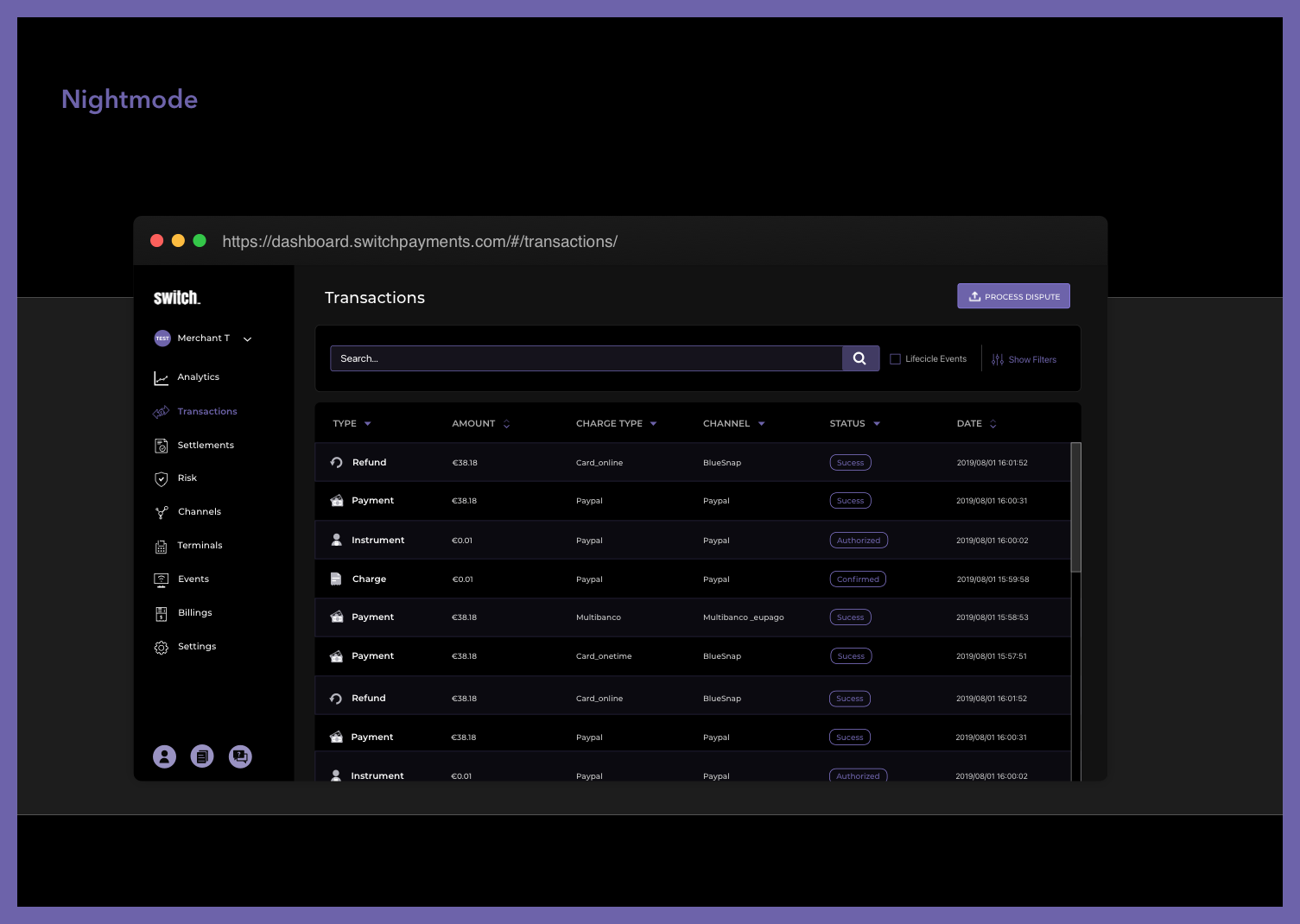This screenshot has height=924, width=1300.
Task: Click the 'Multibanco _eupago' channel cell
Action: click(x=744, y=617)
